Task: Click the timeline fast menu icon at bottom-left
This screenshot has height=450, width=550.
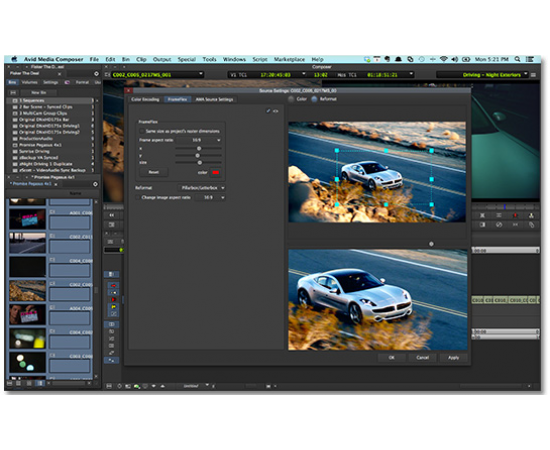Action: pyautogui.click(x=109, y=386)
